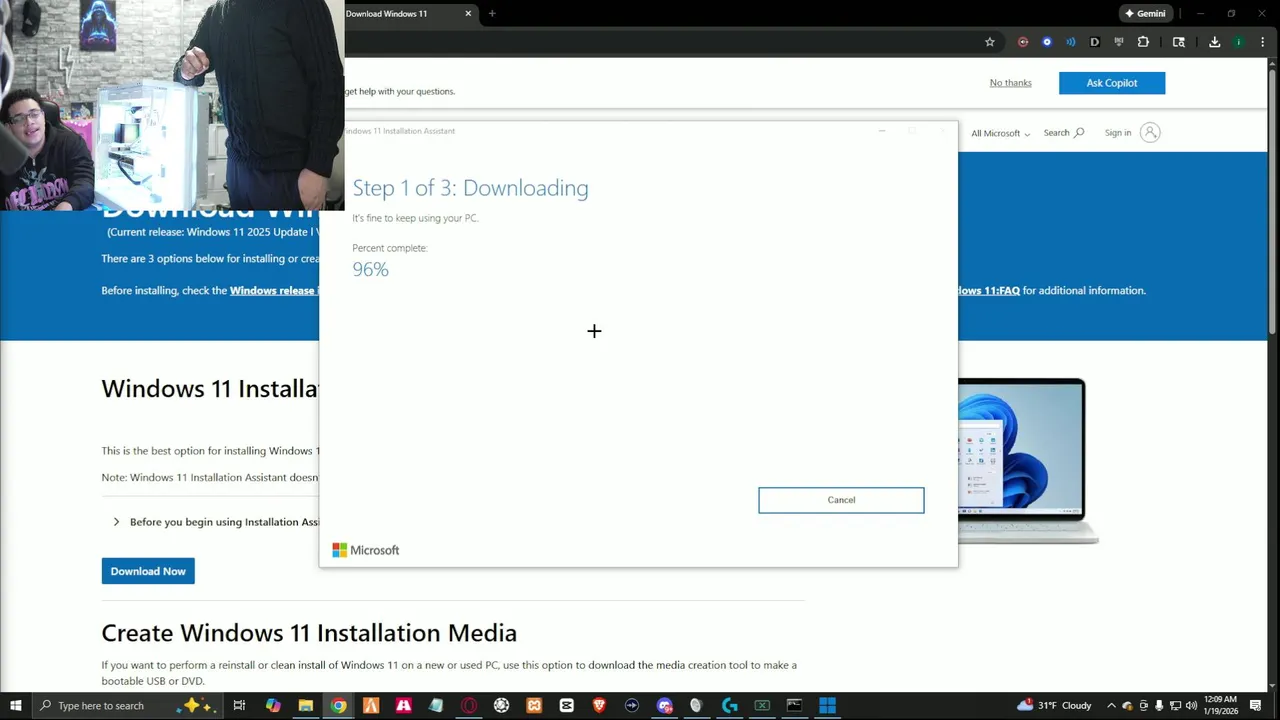Screen dimensions: 1280x720
Task: Click the taskbar search box
Action: tap(128, 705)
